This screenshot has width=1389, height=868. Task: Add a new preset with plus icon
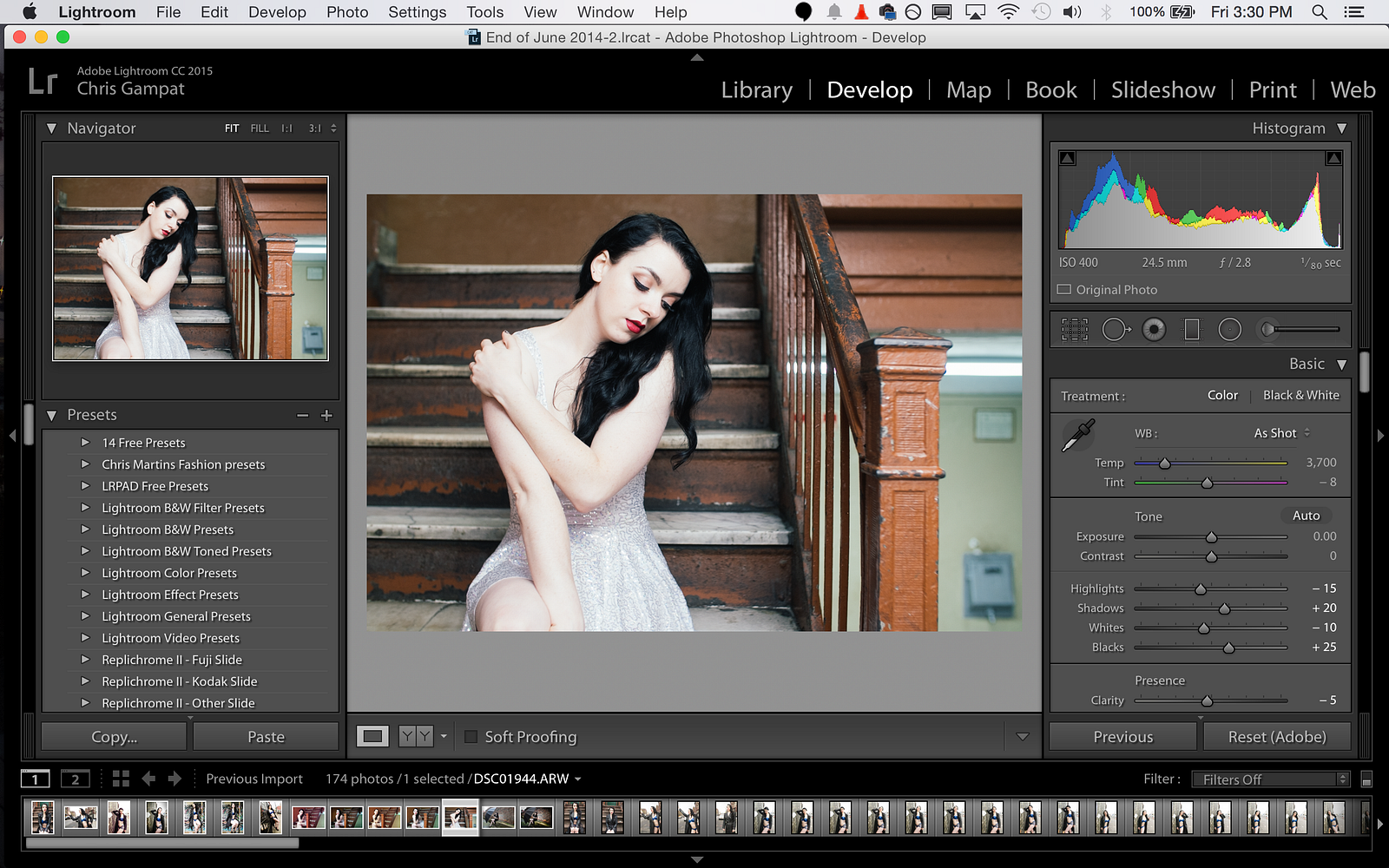326,416
